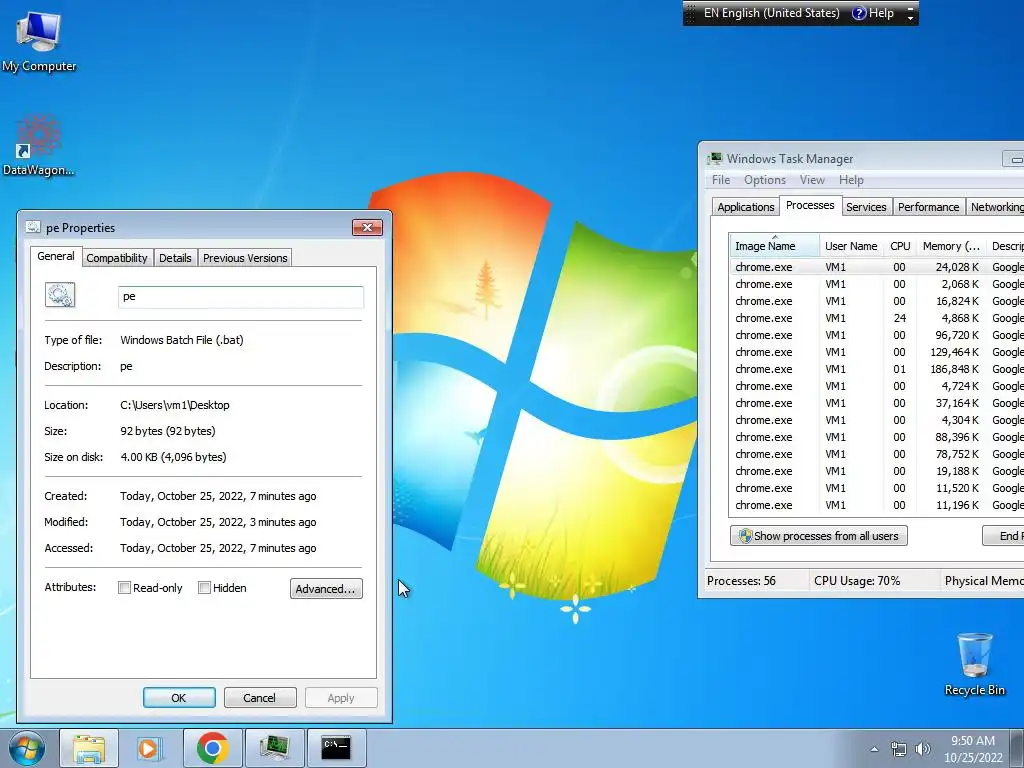Select chrome.exe row using 96,720 K
The height and width of the screenshot is (768, 1024).
876,335
